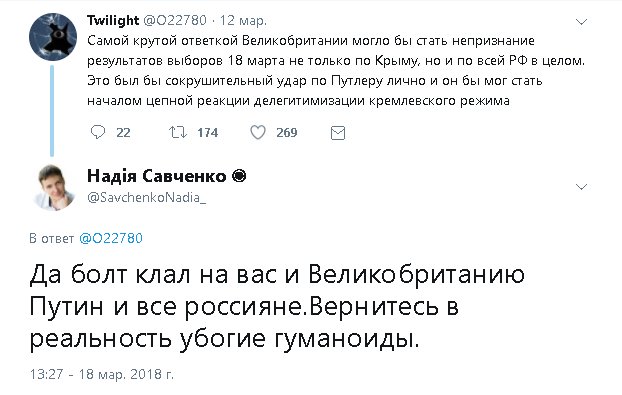This screenshot has width=622, height=395.
Task: Click the Надія Савченко display name
Action: click(157, 176)
